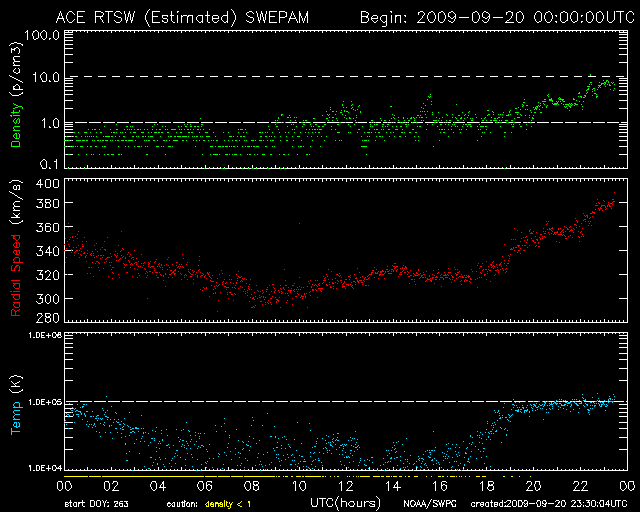Click the '300' speed tick label
Image resolution: width=640 pixels, height=512 pixels.
coord(47,299)
